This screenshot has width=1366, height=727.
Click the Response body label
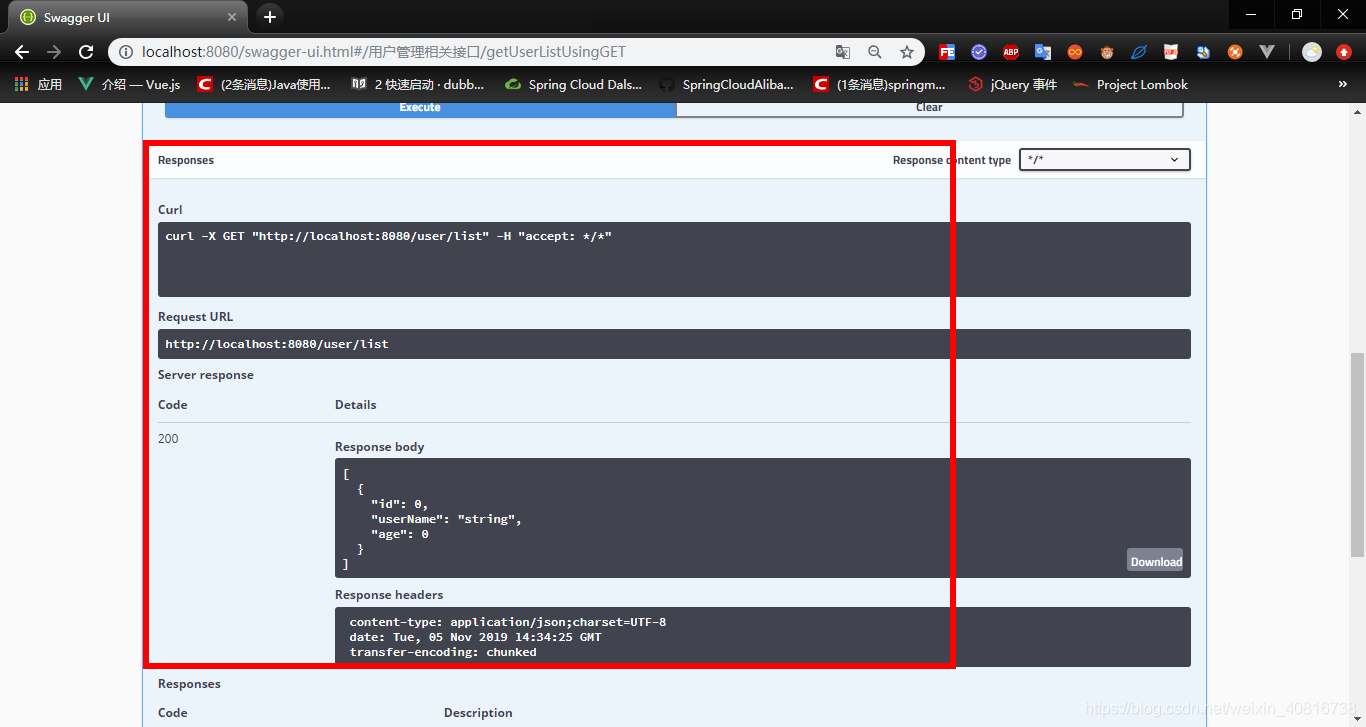click(x=380, y=447)
